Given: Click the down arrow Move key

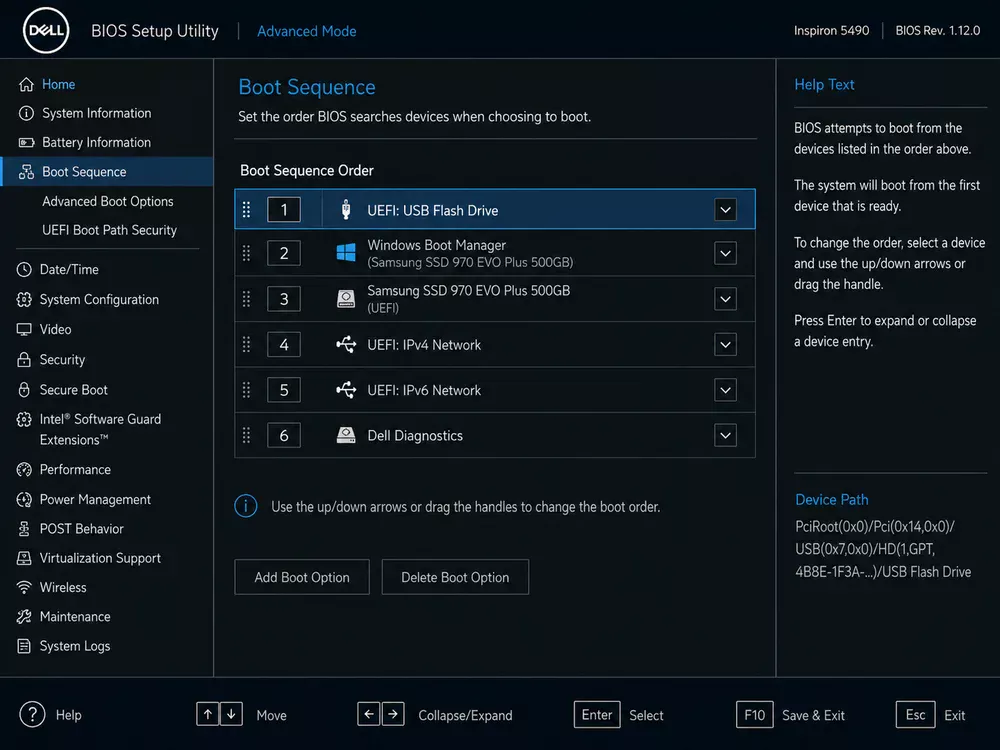Looking at the screenshot, I should tap(232, 714).
